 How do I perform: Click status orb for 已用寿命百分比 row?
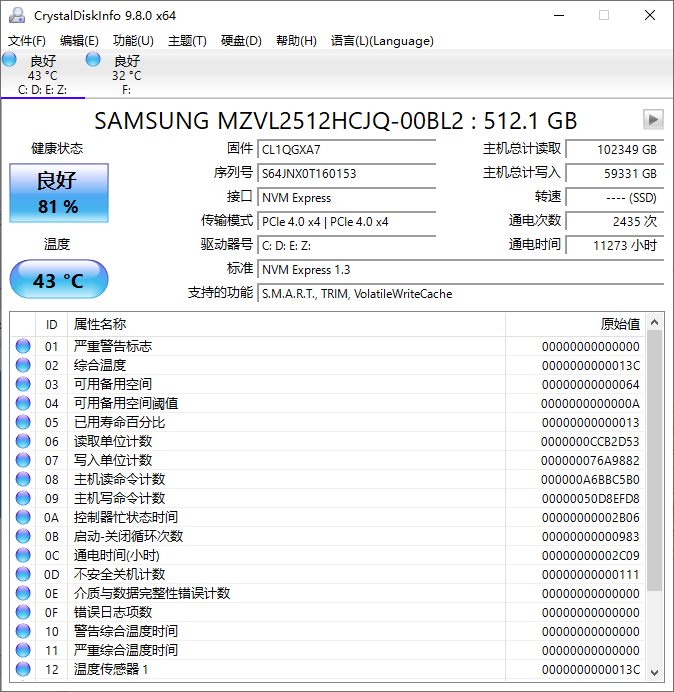click(x=23, y=422)
